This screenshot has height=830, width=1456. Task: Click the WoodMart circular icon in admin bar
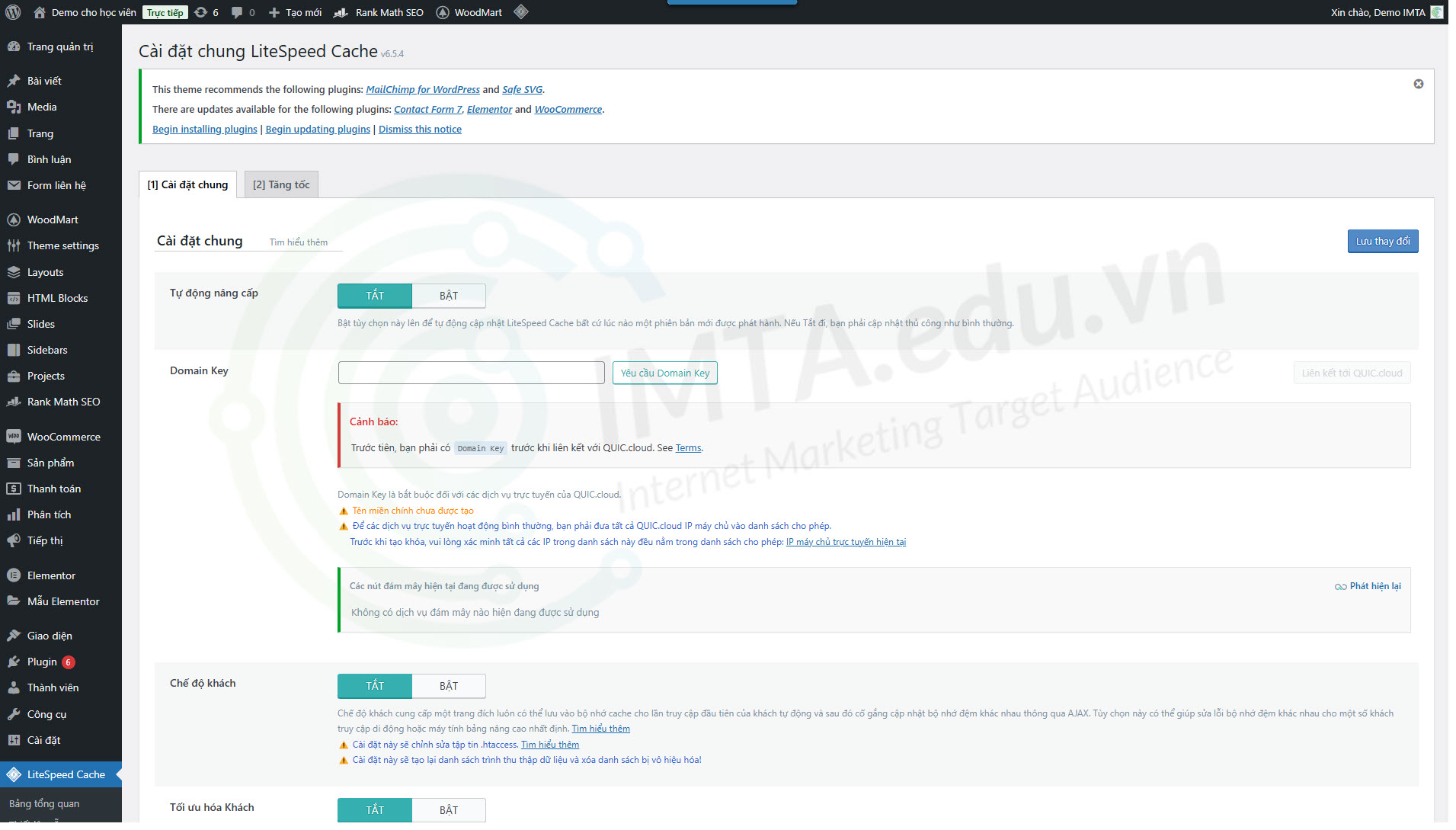pos(443,12)
